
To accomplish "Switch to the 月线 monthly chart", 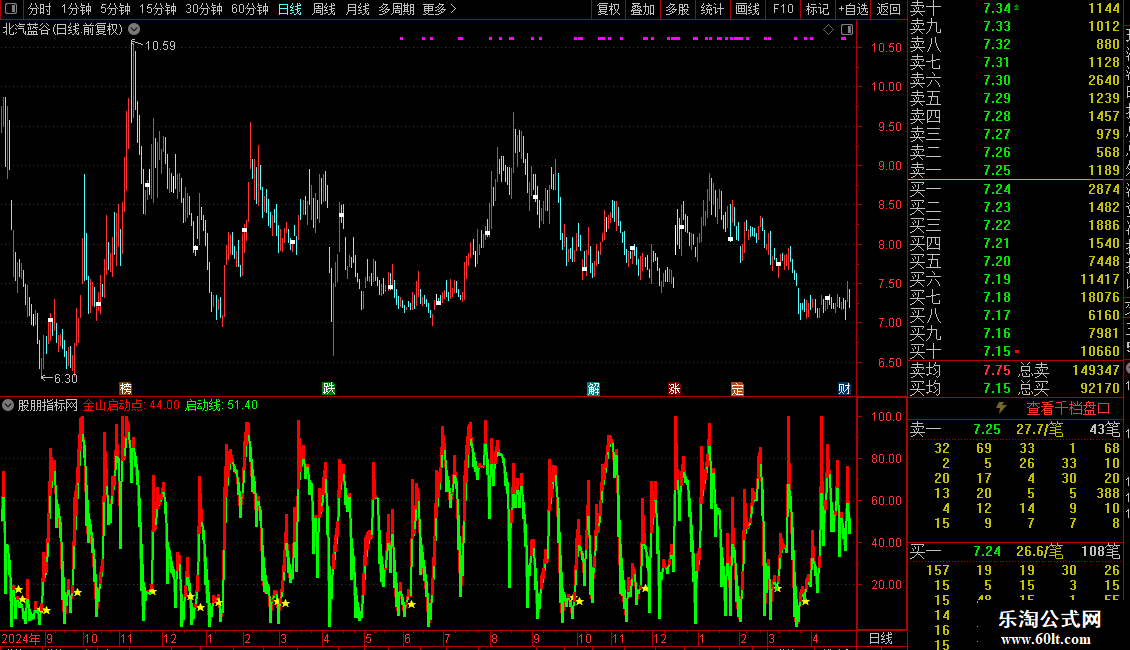I will point(357,9).
